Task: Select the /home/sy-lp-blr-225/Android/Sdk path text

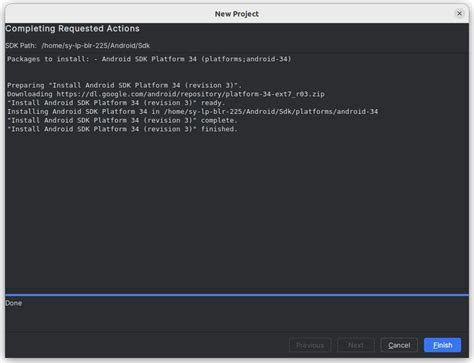Action: (96, 45)
